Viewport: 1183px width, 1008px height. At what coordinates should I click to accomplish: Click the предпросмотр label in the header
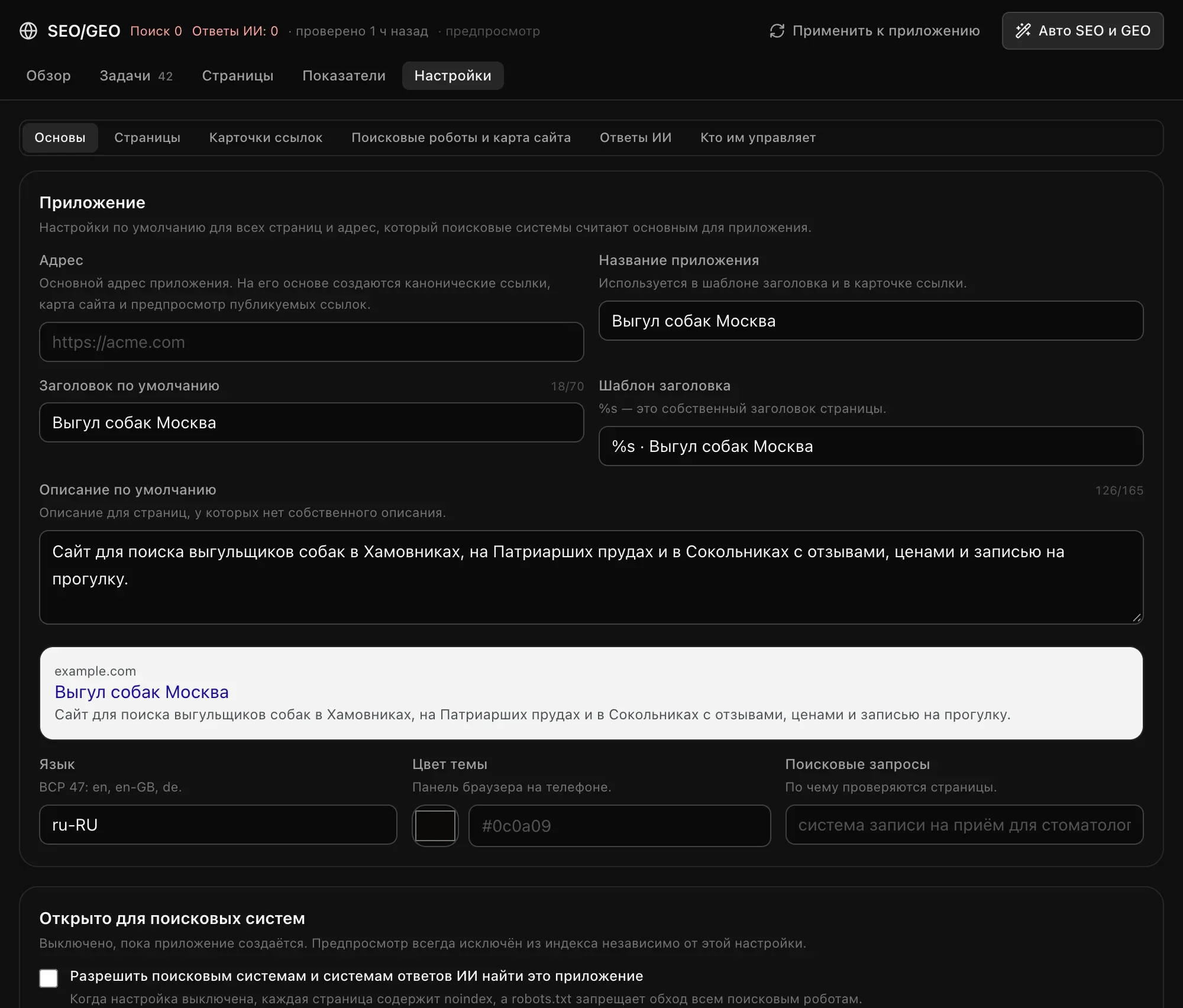click(493, 31)
